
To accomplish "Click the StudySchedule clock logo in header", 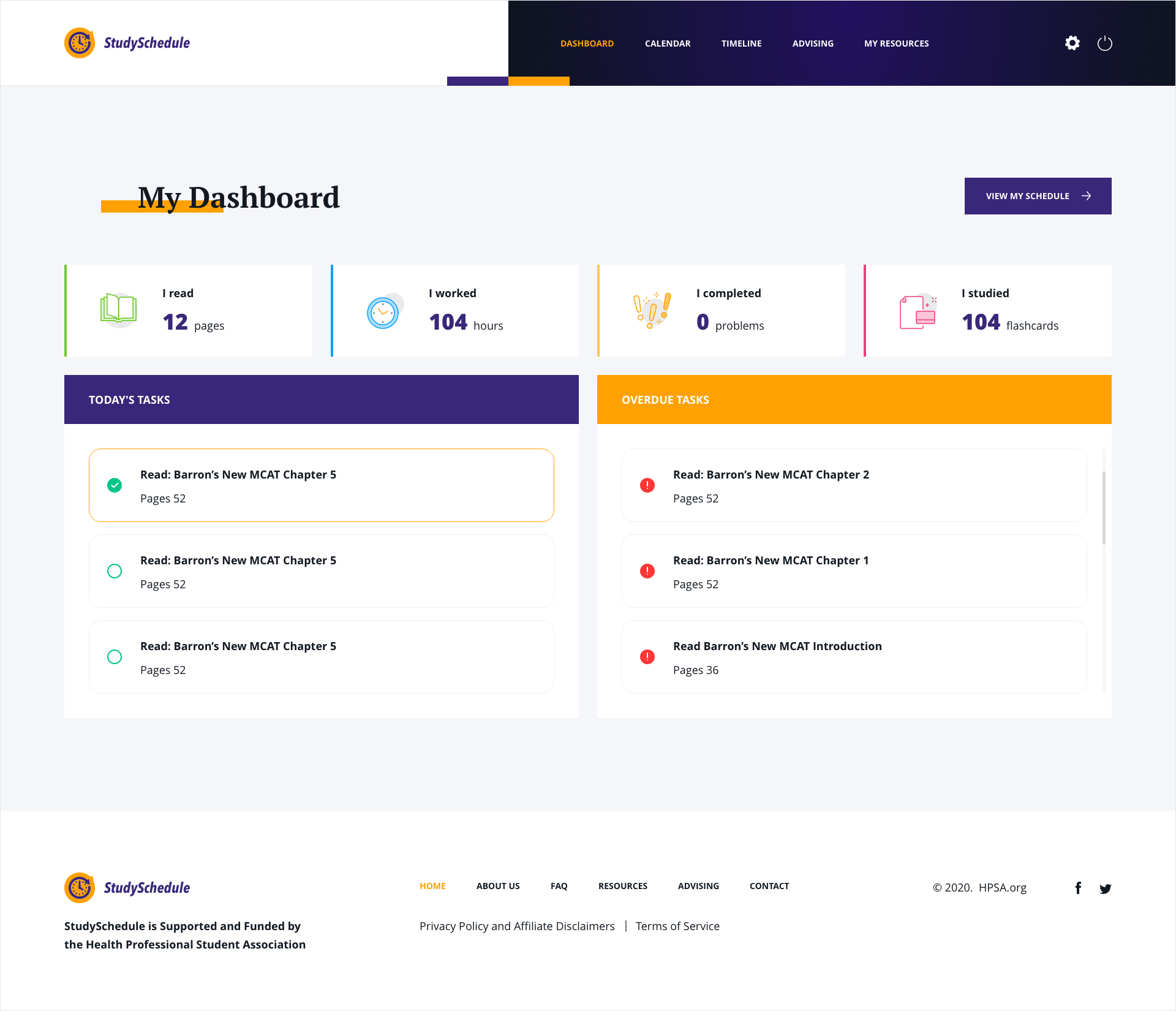I will [80, 43].
